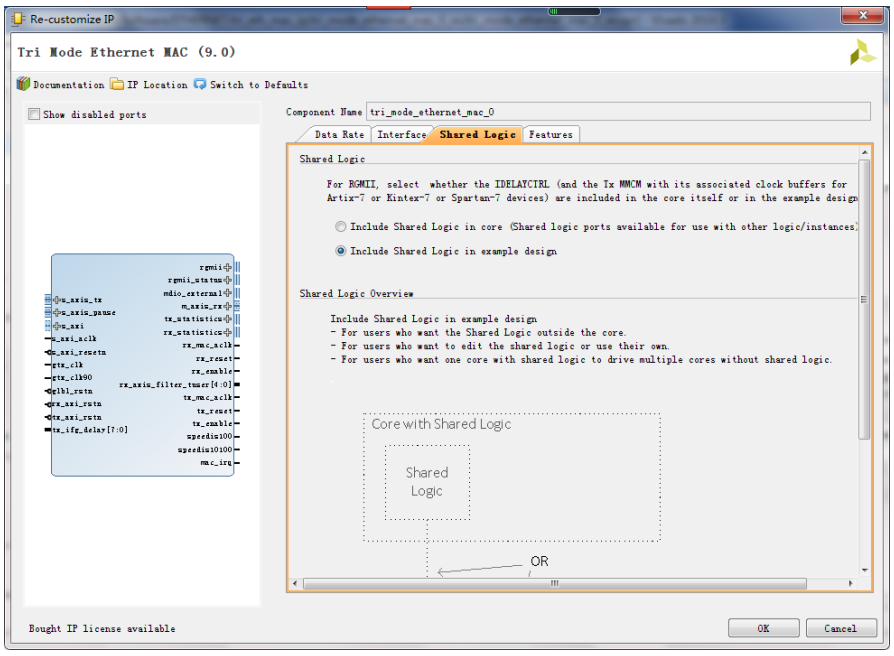
Task: Expand the mdio_external port plus icon
Action: click(x=227, y=293)
